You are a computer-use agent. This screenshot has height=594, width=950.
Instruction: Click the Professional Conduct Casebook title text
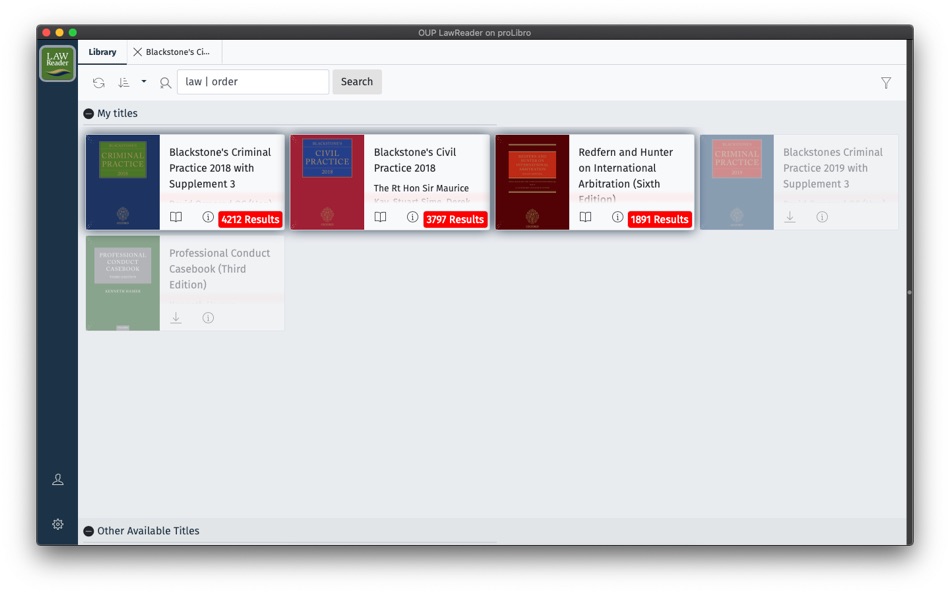point(219,269)
